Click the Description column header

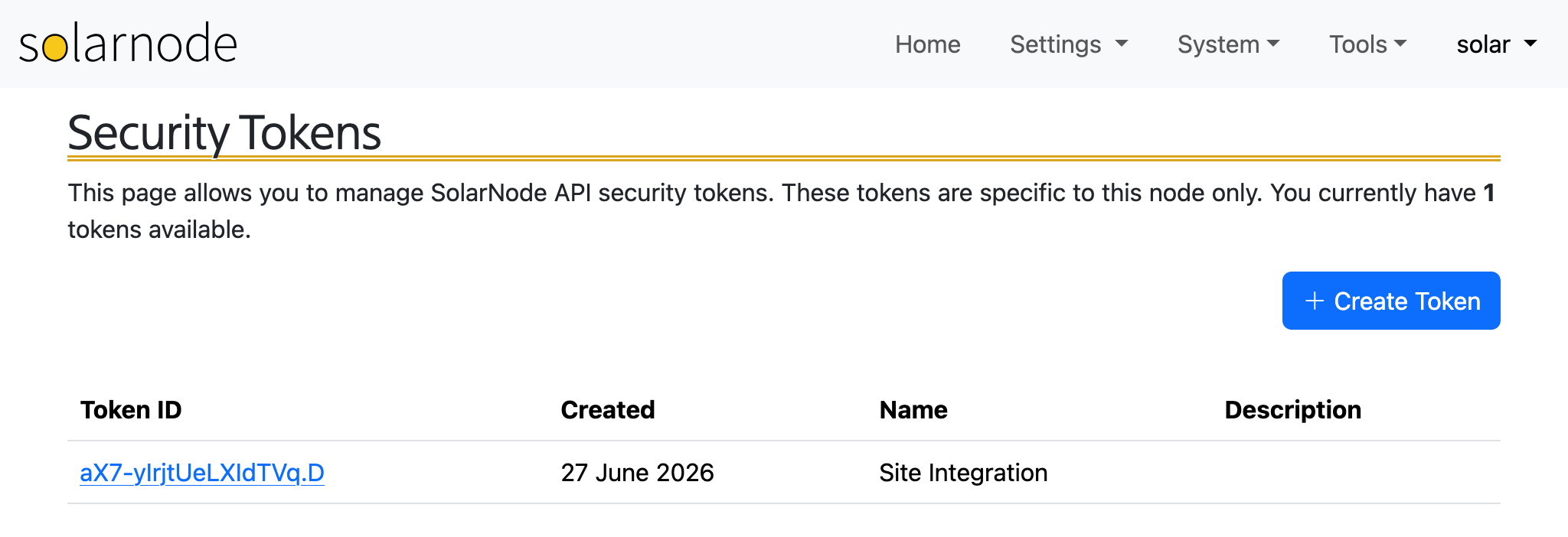(1293, 410)
